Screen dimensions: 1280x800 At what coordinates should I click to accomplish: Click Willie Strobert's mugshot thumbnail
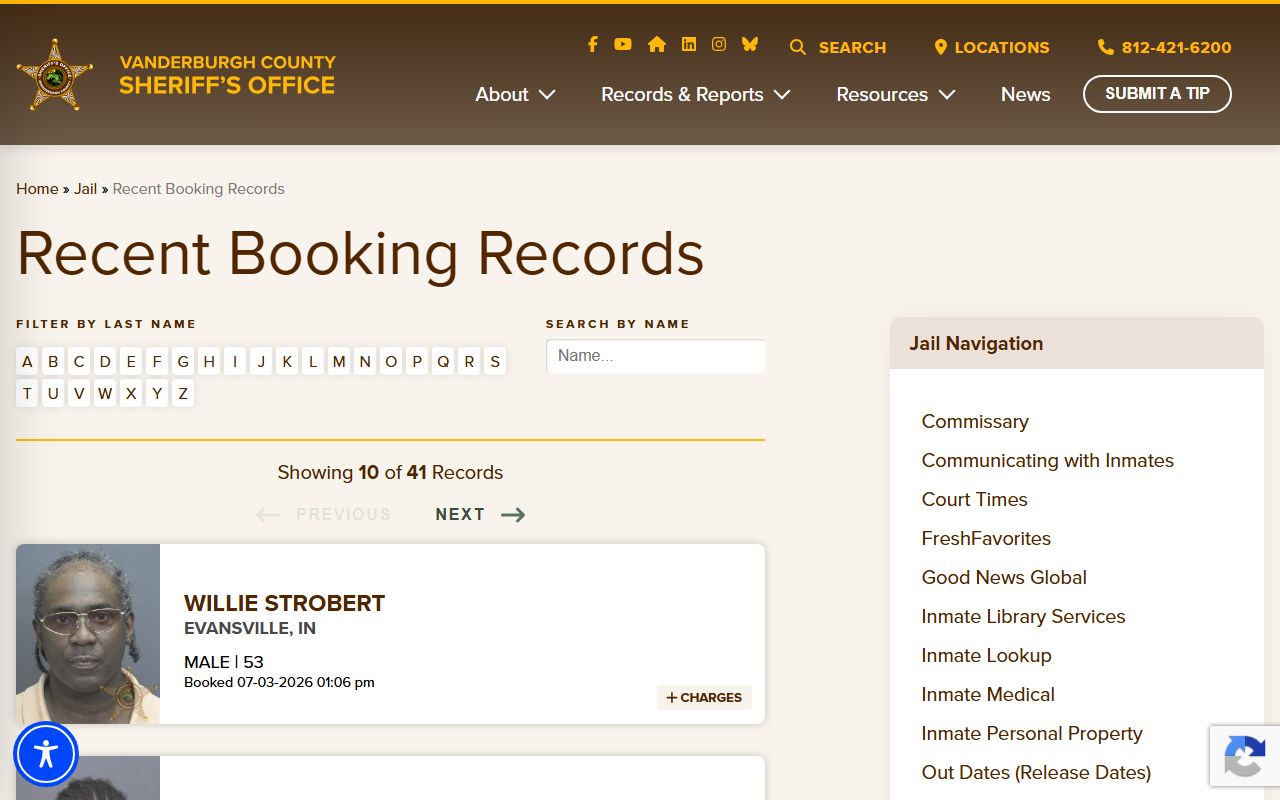tap(88, 634)
